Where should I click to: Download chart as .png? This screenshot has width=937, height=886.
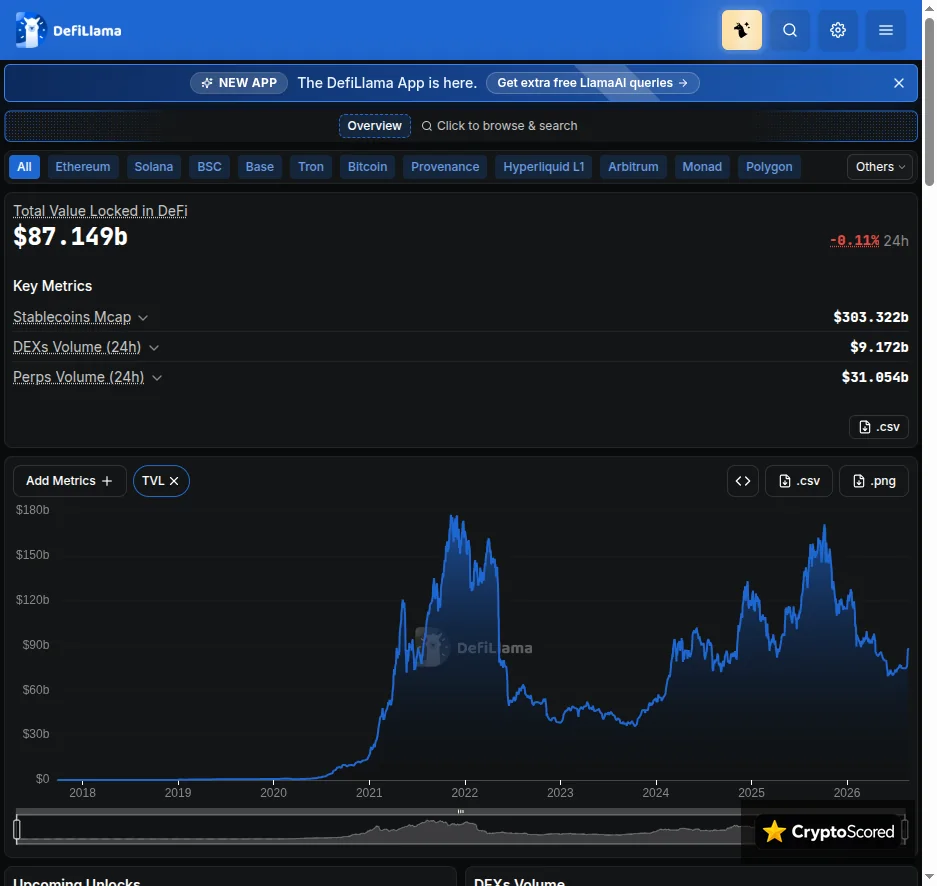pos(874,481)
